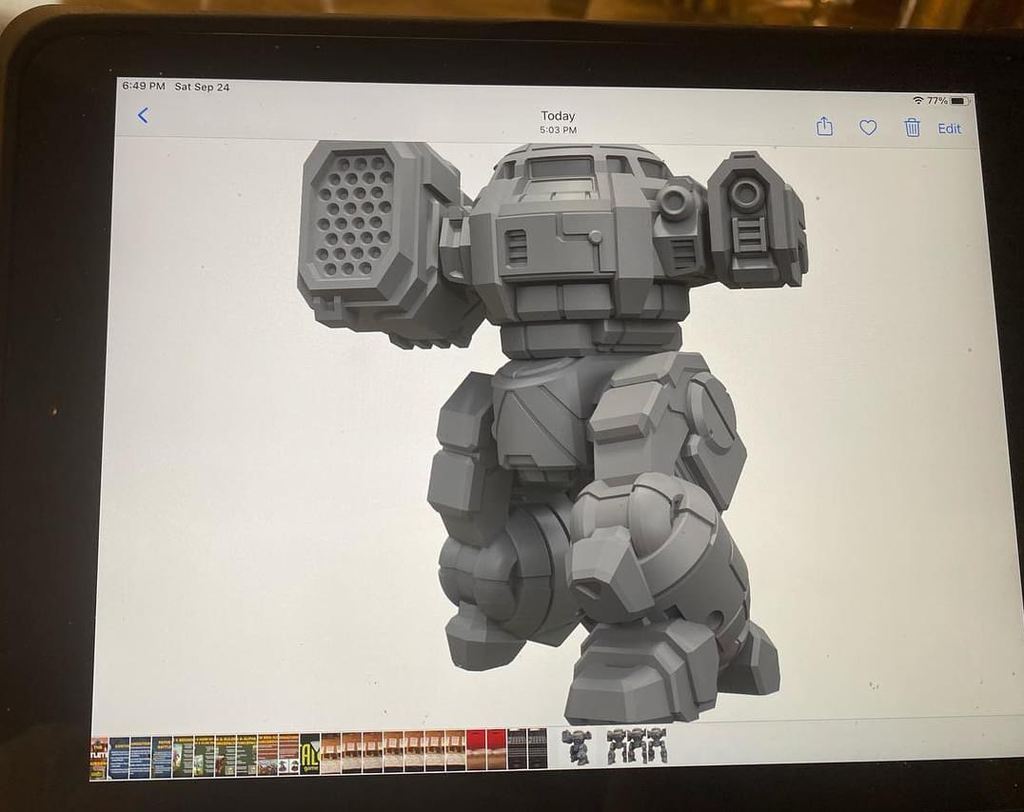Choose the first red thumbnail in filmstrip

pyautogui.click(x=476, y=749)
